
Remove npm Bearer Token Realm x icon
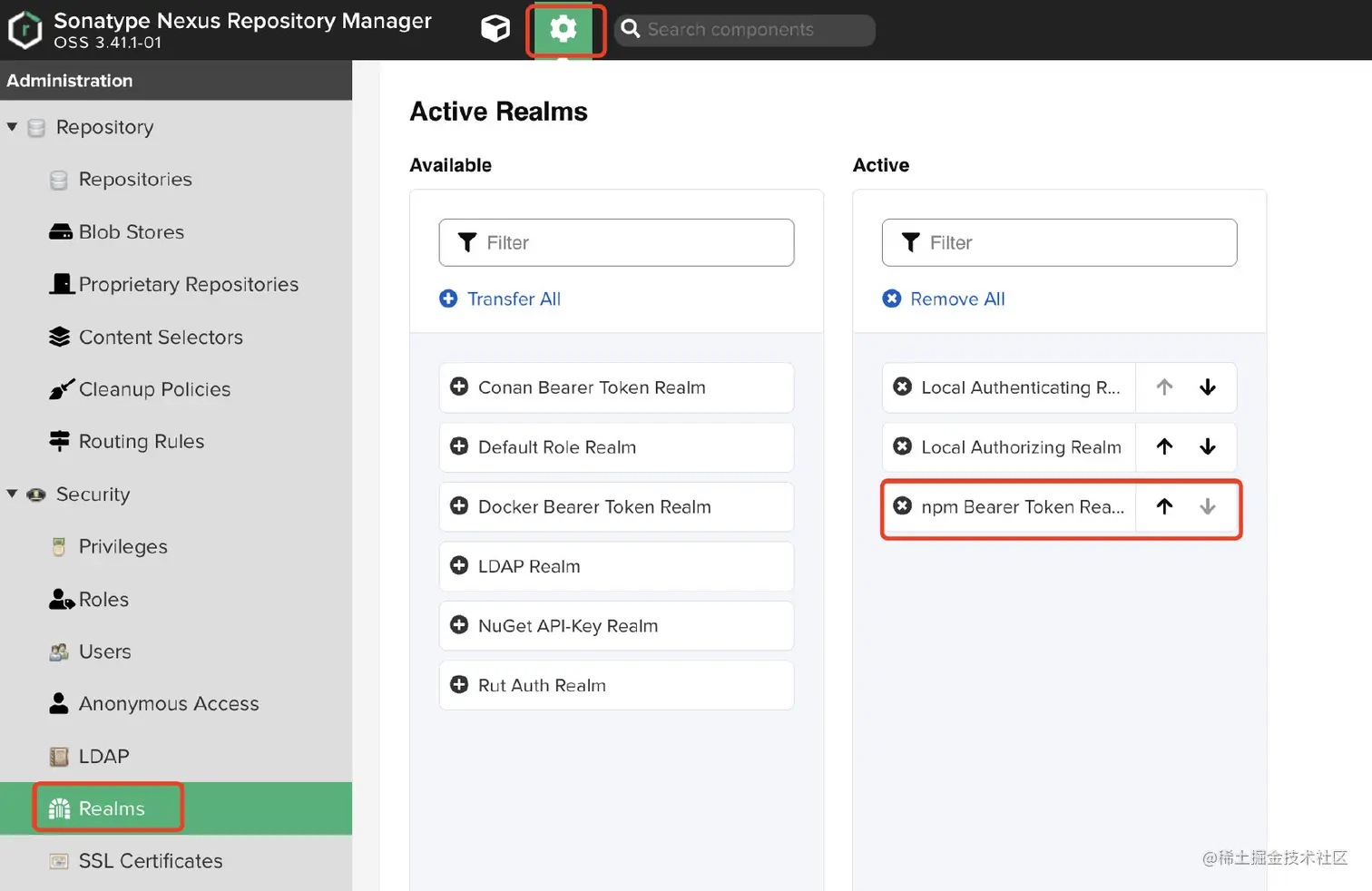903,506
